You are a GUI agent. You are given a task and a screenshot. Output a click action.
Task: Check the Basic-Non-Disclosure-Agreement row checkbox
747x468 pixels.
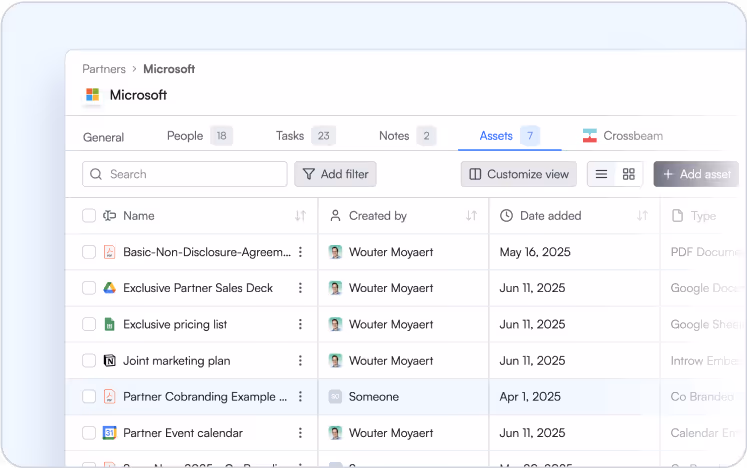[x=89, y=252]
